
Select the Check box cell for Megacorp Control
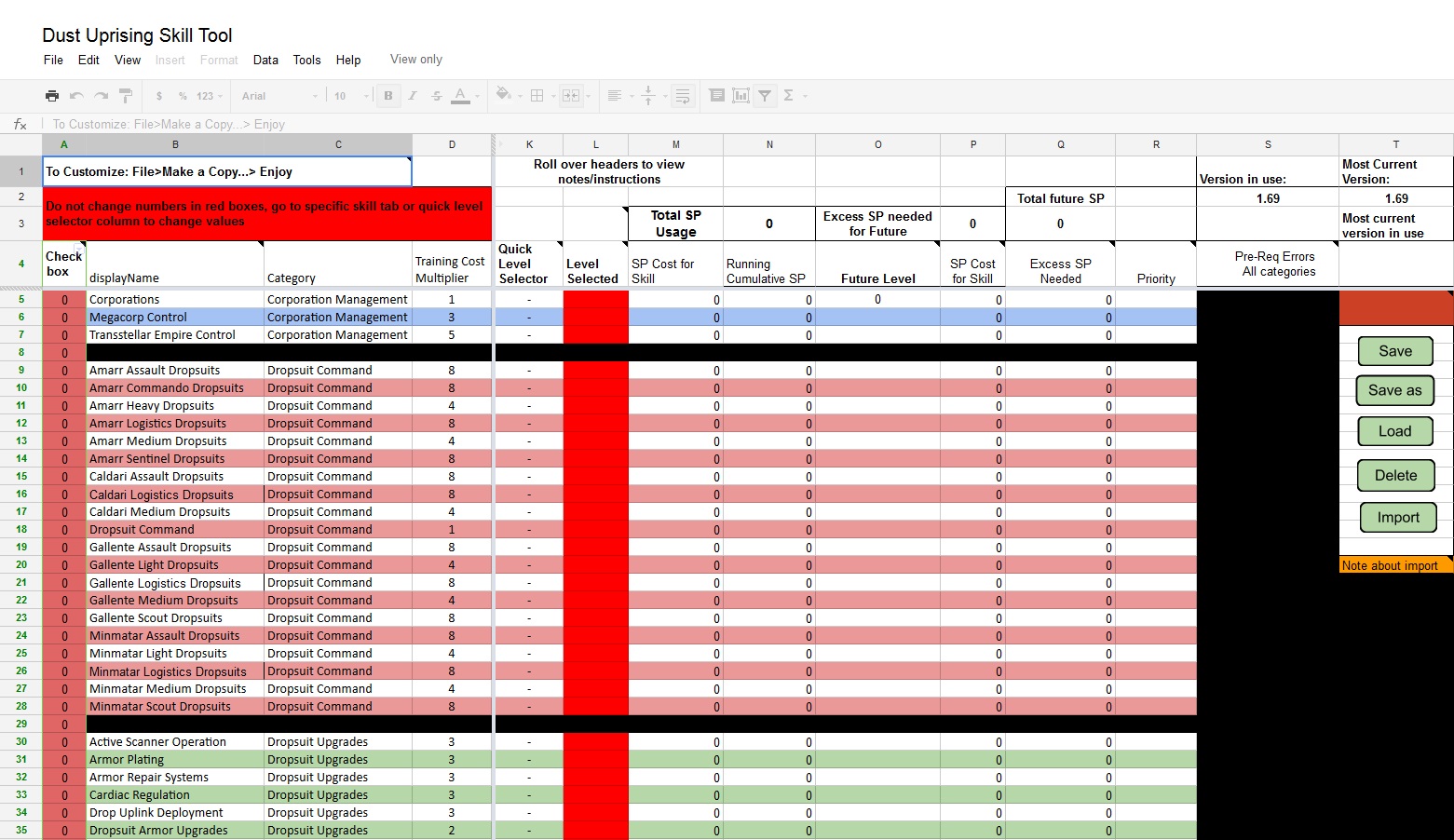[64, 317]
